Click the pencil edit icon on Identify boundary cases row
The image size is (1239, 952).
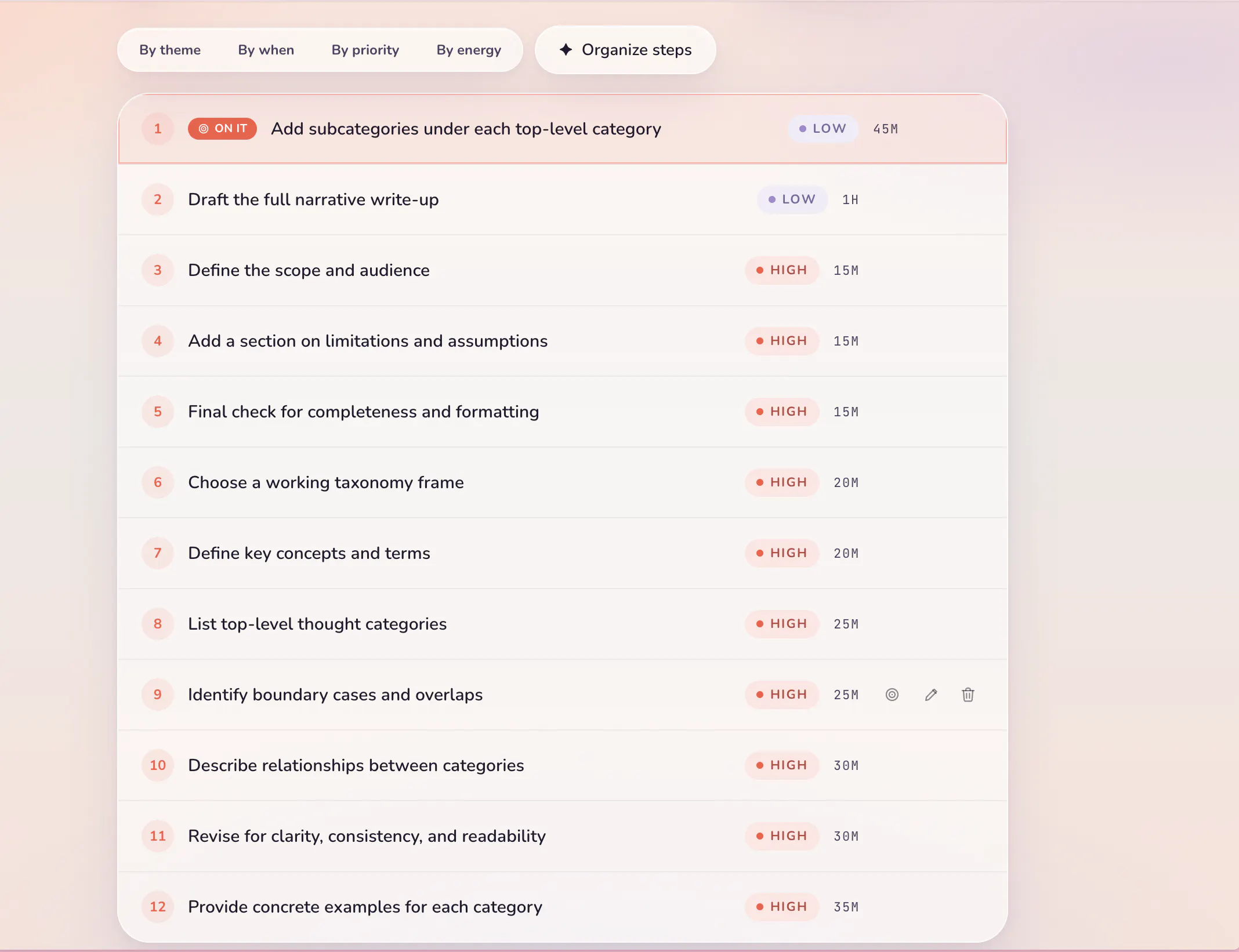pyautogui.click(x=931, y=695)
